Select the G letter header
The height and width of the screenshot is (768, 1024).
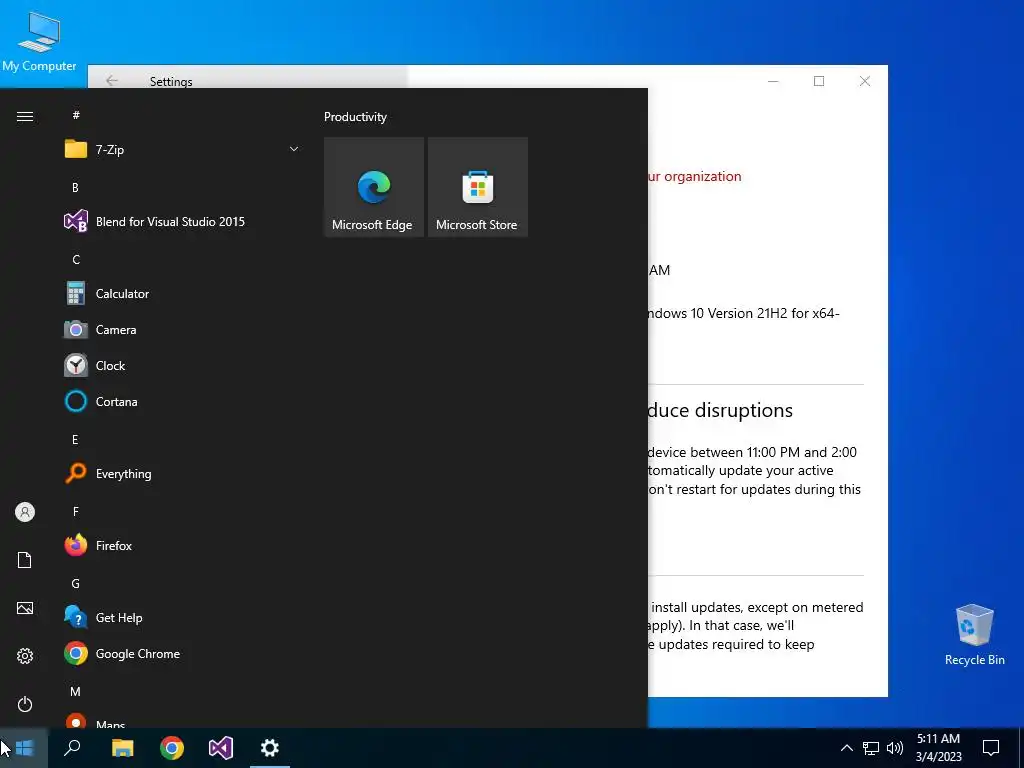[x=76, y=583]
